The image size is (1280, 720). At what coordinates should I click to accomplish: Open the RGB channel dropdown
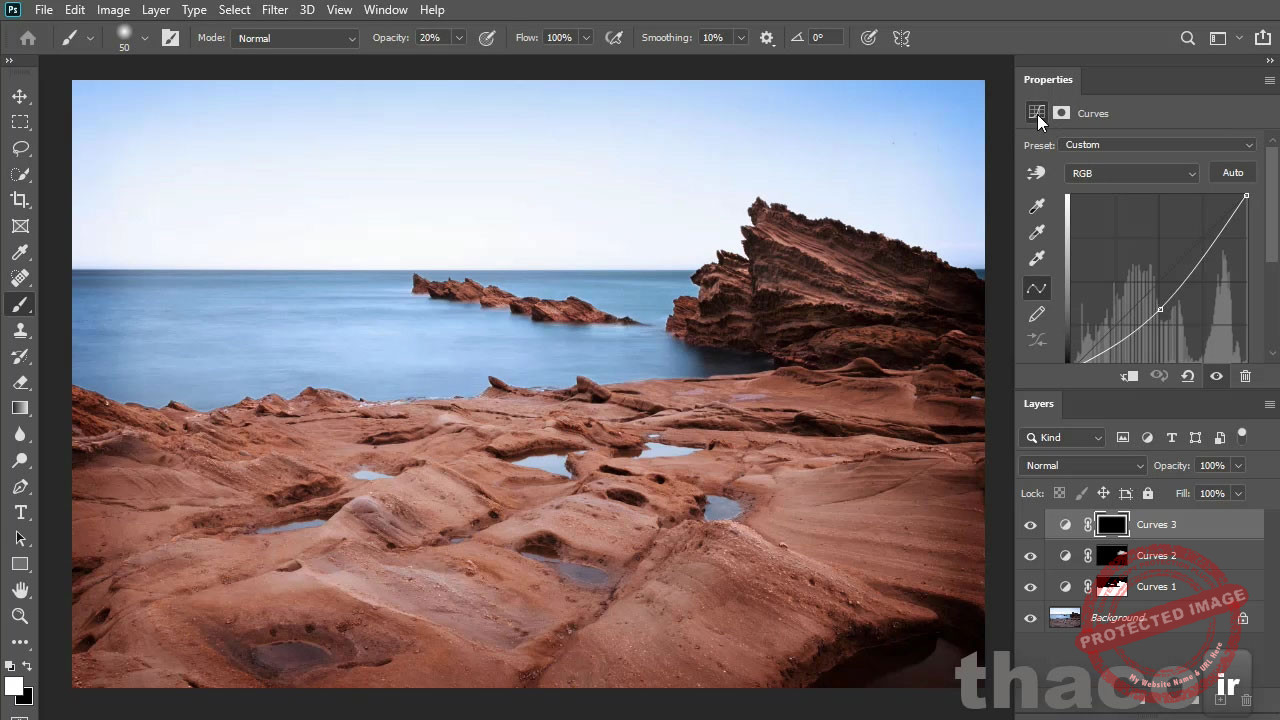click(x=1132, y=173)
